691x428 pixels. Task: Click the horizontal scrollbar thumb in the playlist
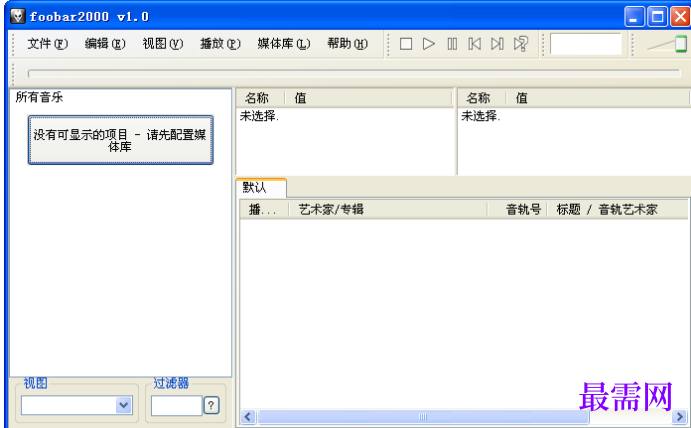(x=423, y=417)
